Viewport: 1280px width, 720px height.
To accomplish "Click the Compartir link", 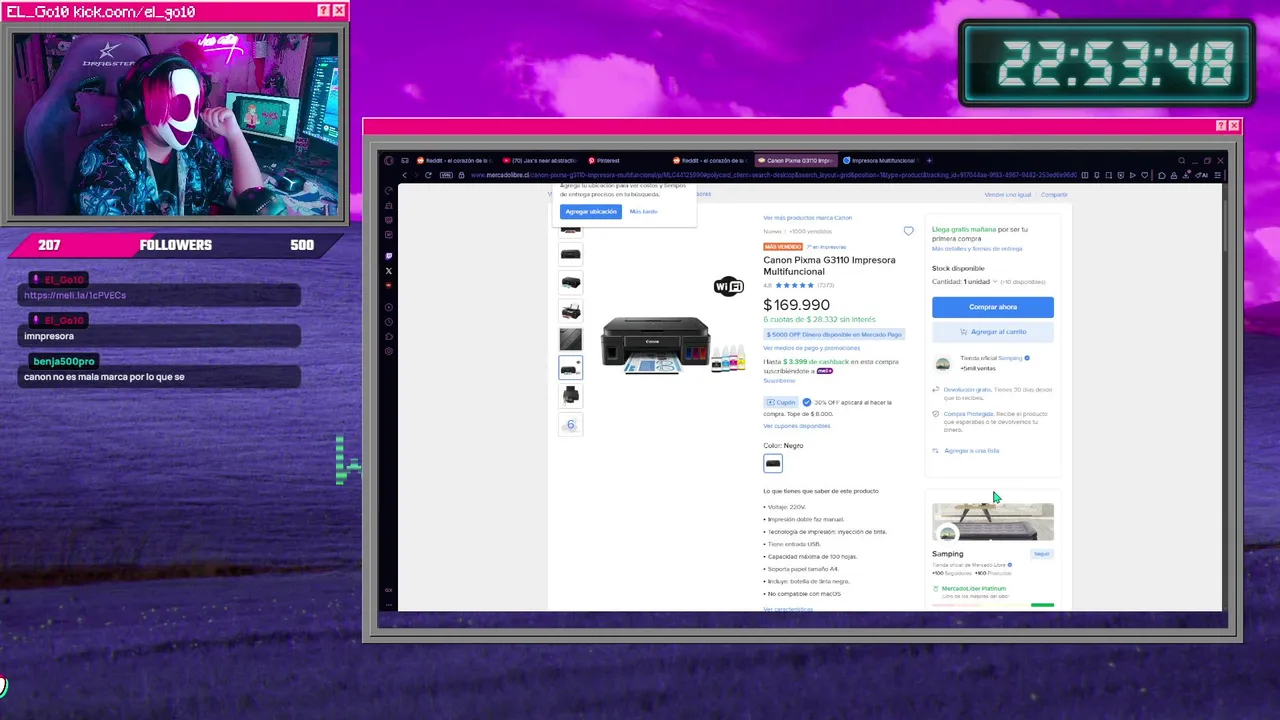I will (1054, 194).
